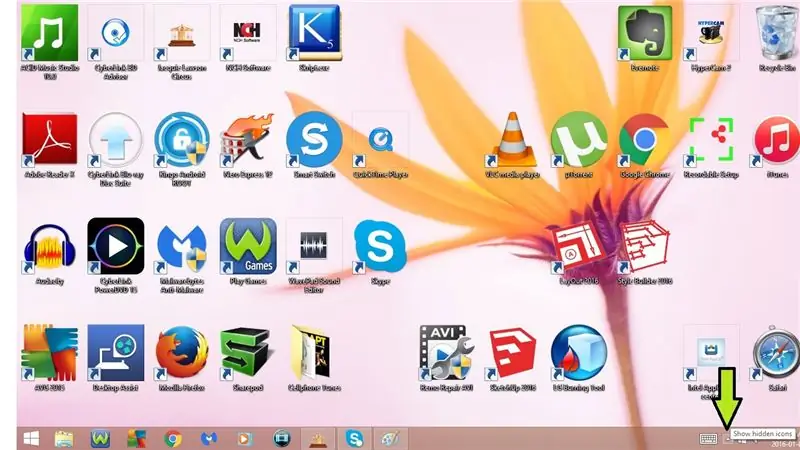Launch HyperCam 5 desktop shortcut
Screen dimensions: 800x450
711,34
